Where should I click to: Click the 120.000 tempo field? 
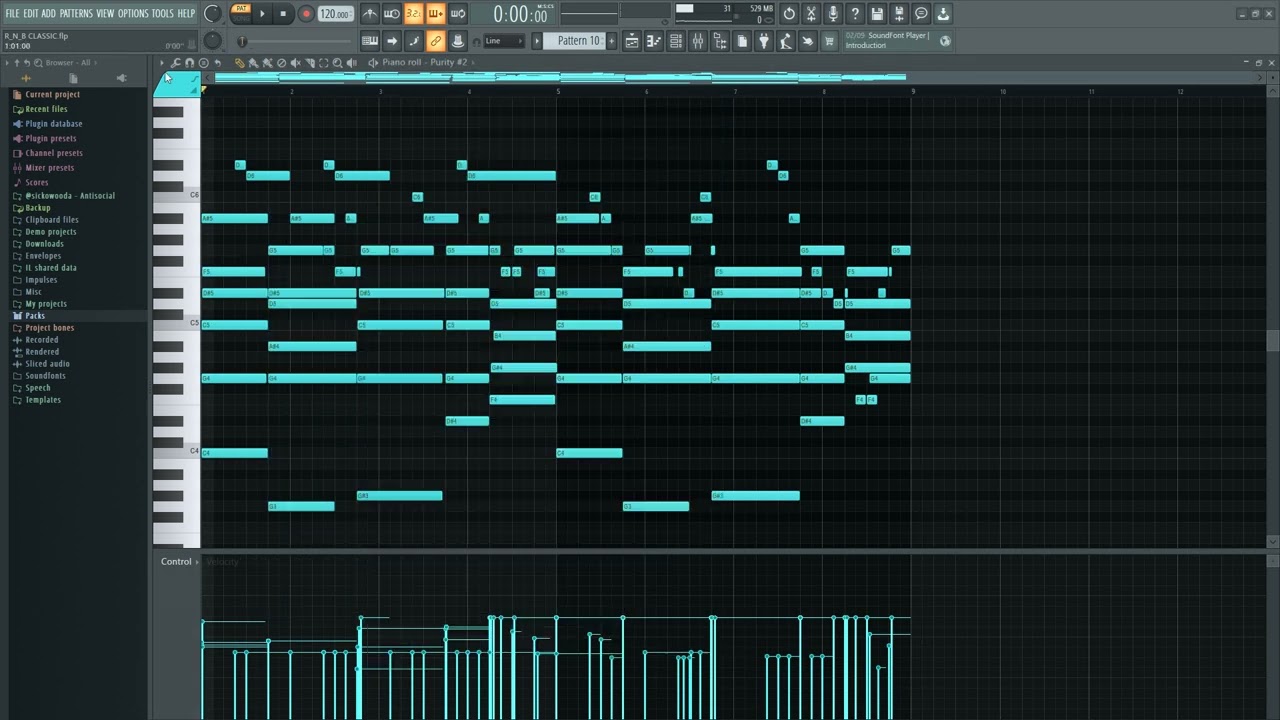click(335, 14)
